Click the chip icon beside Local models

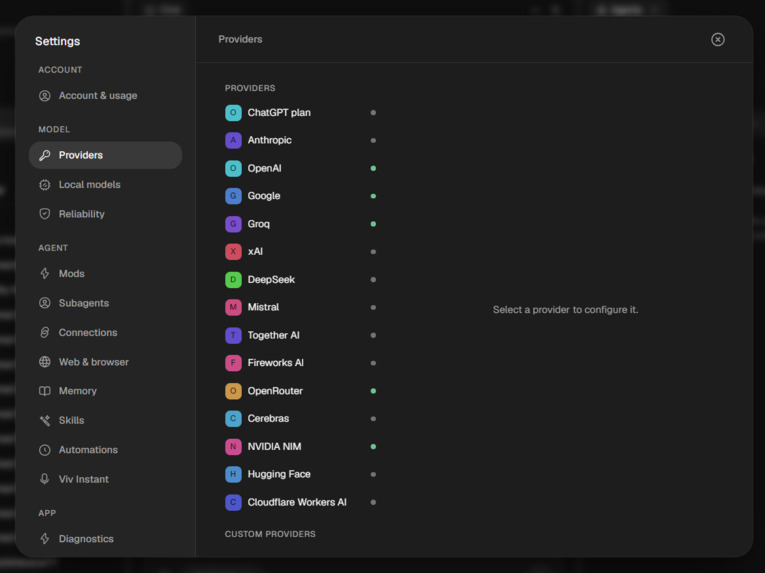coord(45,184)
